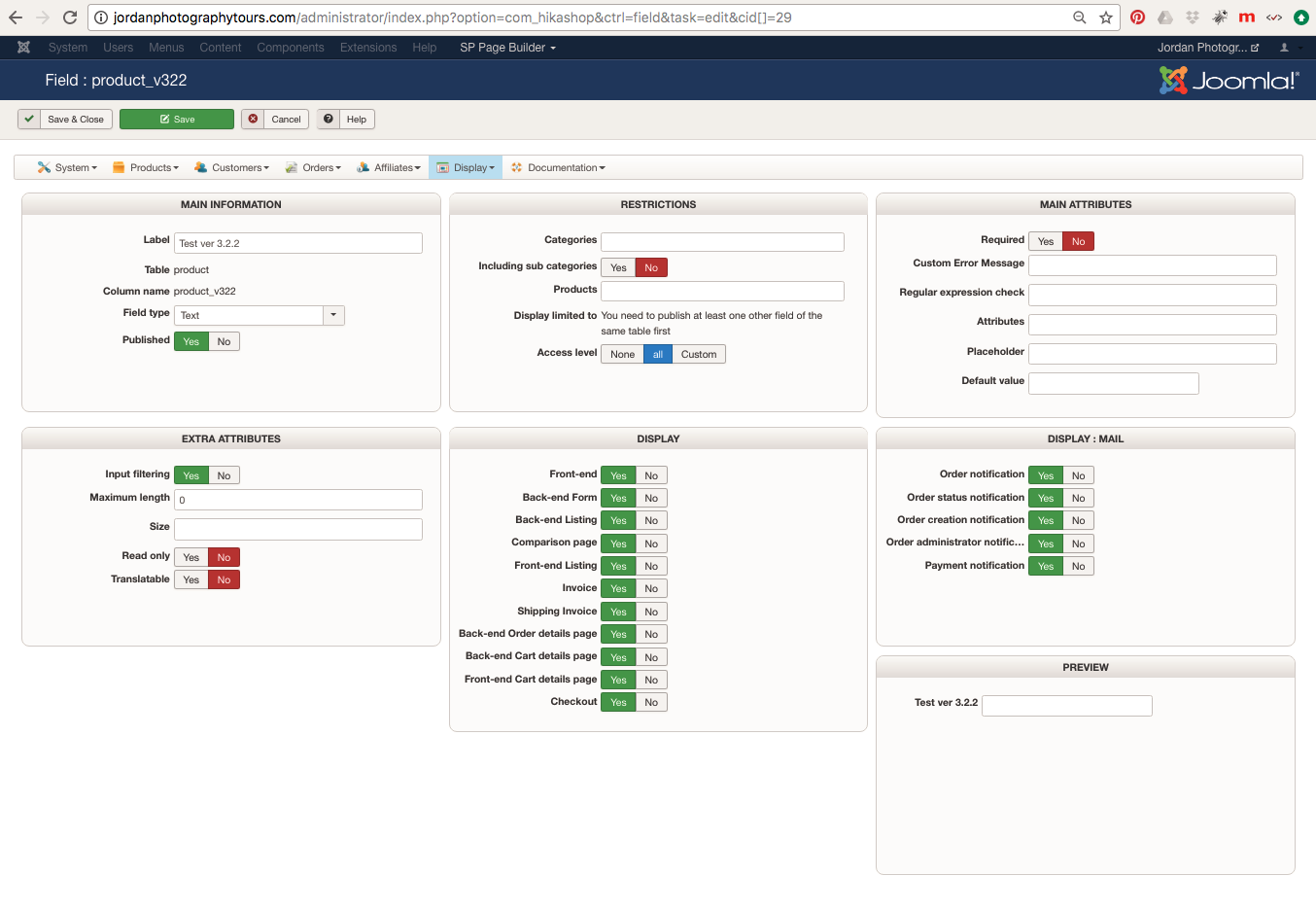Click the Label text field

point(298,243)
